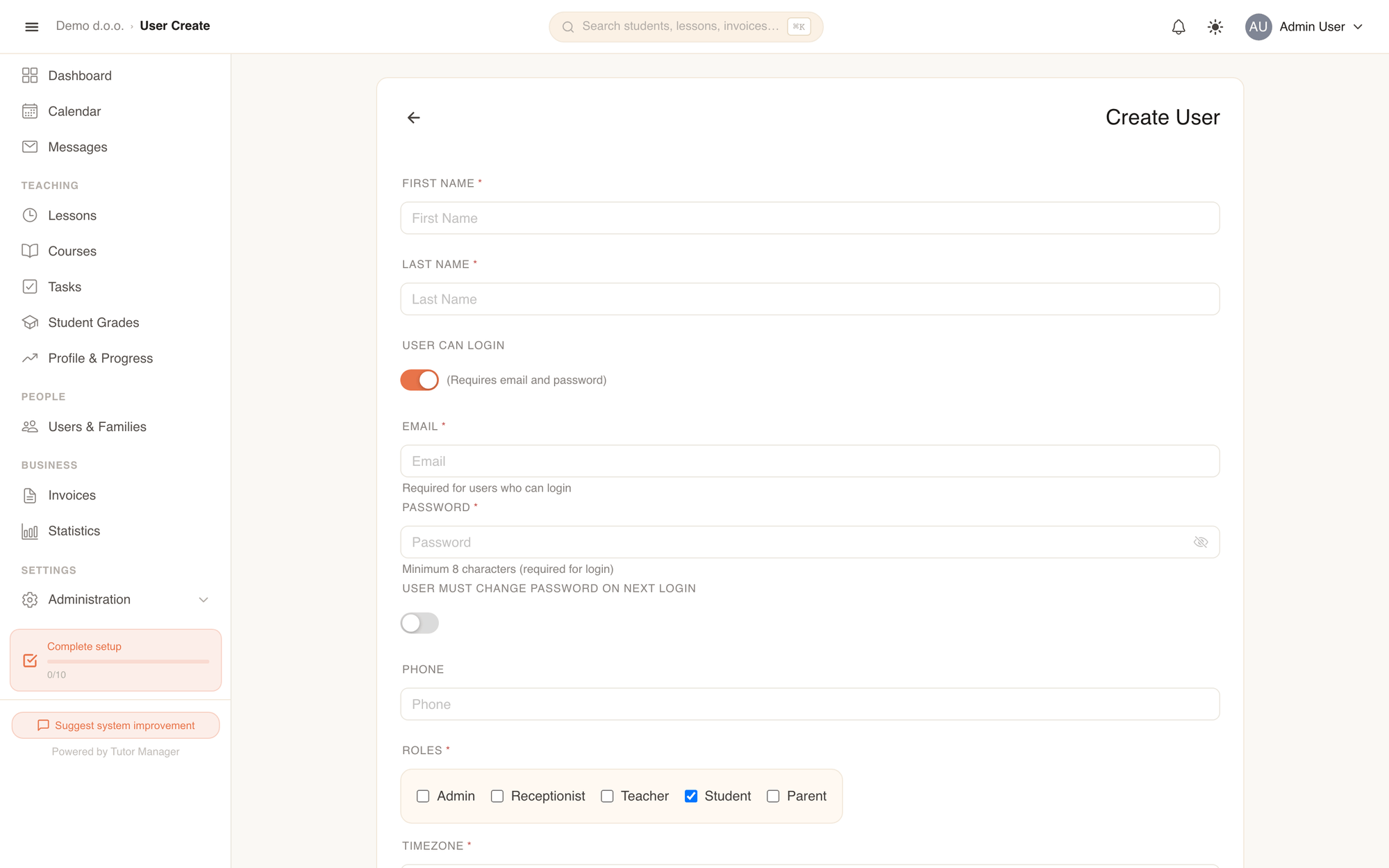Toggle the hamburger menu icon

(x=31, y=26)
